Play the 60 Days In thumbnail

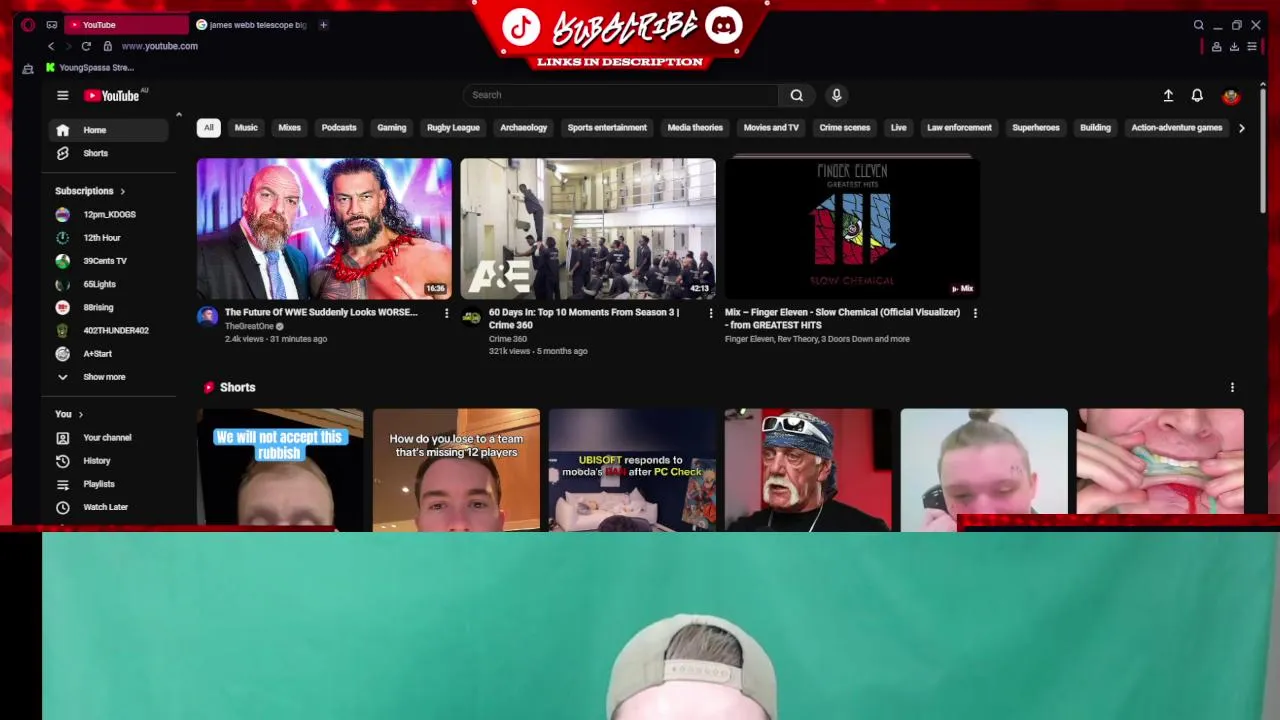pyautogui.click(x=588, y=229)
